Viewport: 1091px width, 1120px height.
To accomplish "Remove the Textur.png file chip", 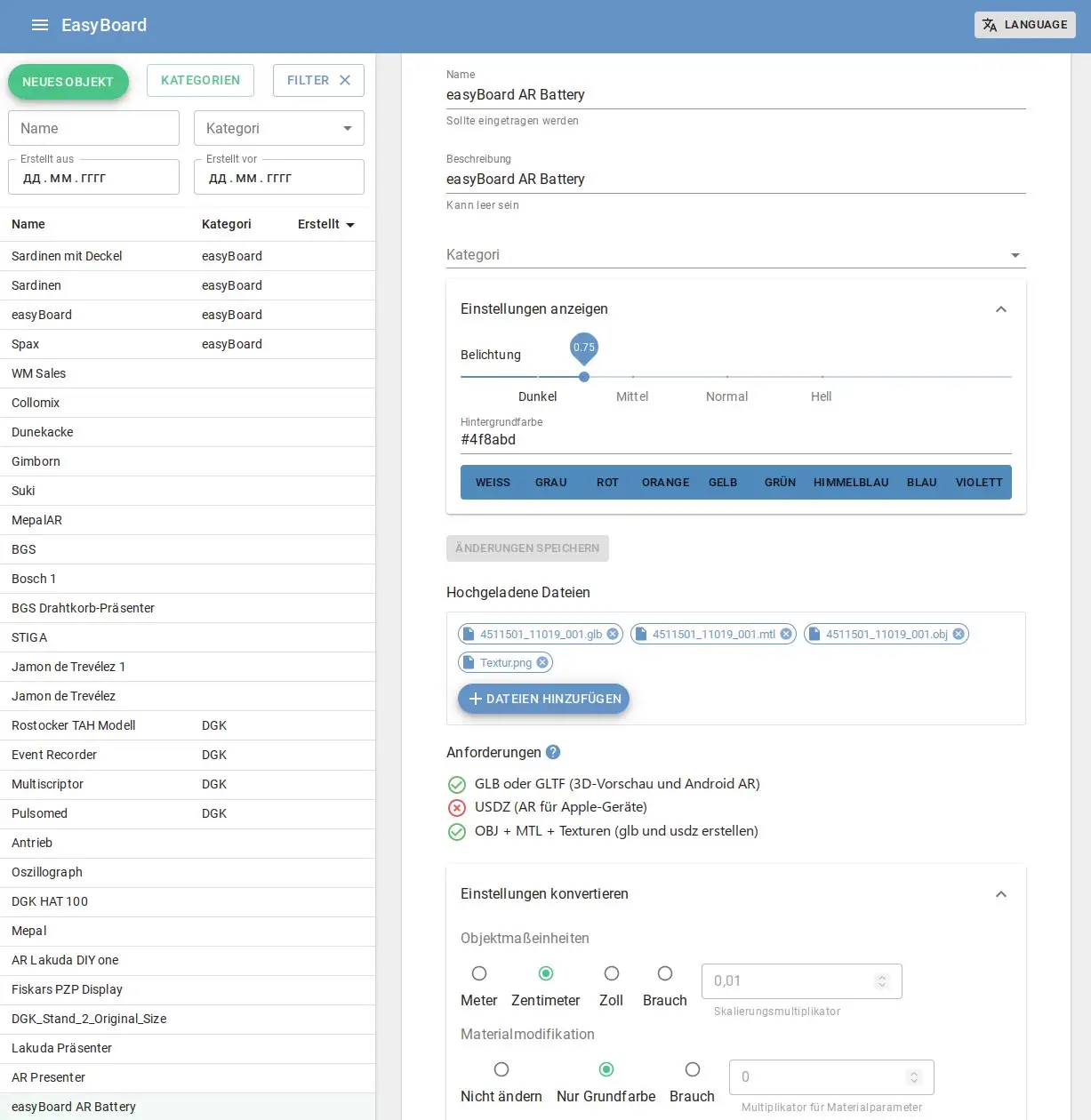I will (x=542, y=663).
